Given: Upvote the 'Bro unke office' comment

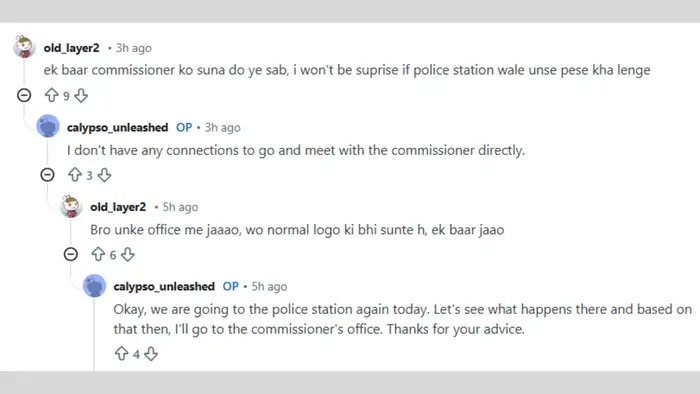Looking at the screenshot, I should [98, 254].
